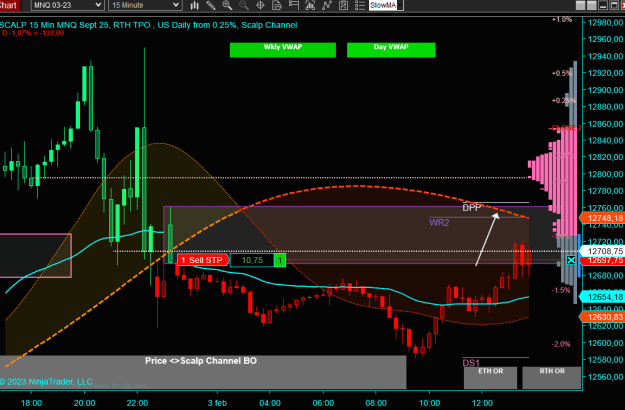Viewport: 625px width, 410px height.
Task: Click the 18:00 time axis label
Action: (x=31, y=403)
